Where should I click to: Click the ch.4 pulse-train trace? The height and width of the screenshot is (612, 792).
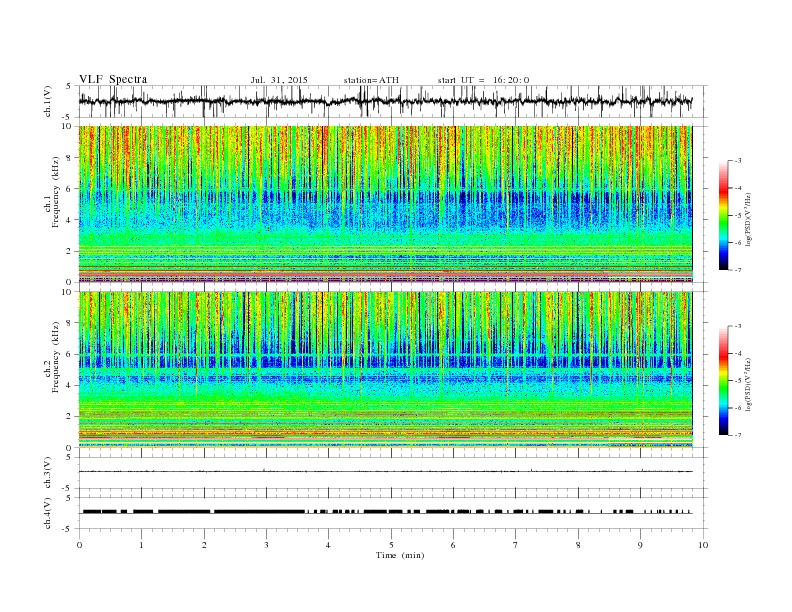(385, 512)
